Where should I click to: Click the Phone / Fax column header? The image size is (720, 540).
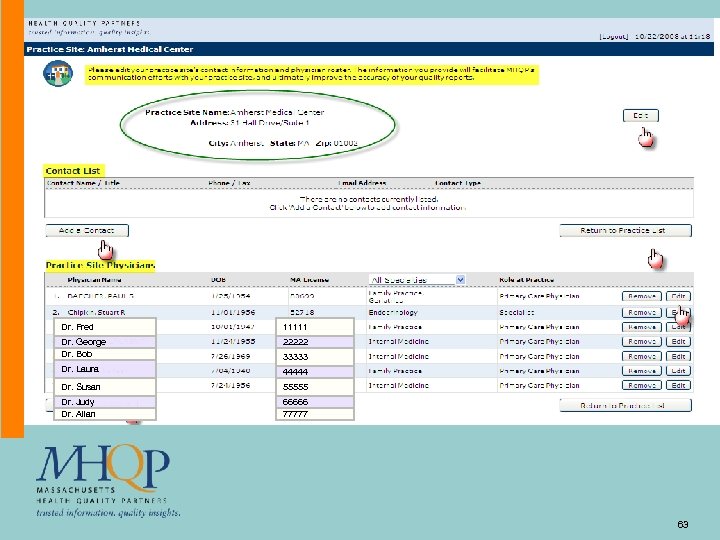click(229, 183)
